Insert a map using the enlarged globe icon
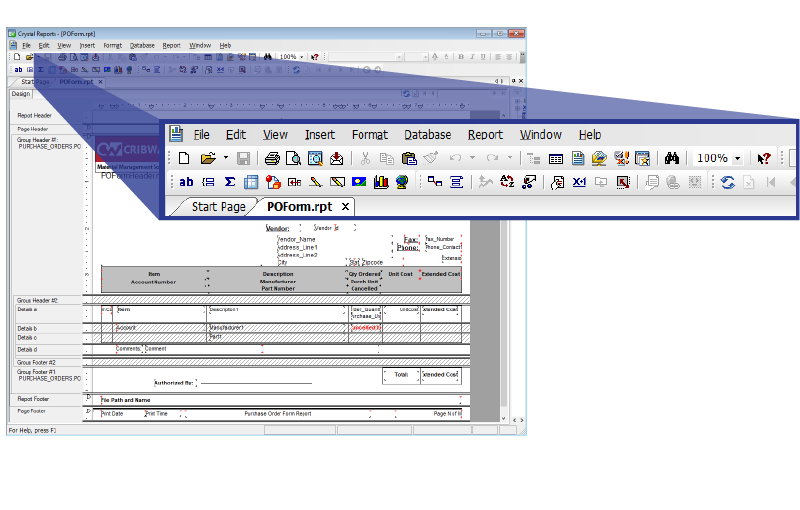This screenshot has height=510, width=800. tap(402, 182)
